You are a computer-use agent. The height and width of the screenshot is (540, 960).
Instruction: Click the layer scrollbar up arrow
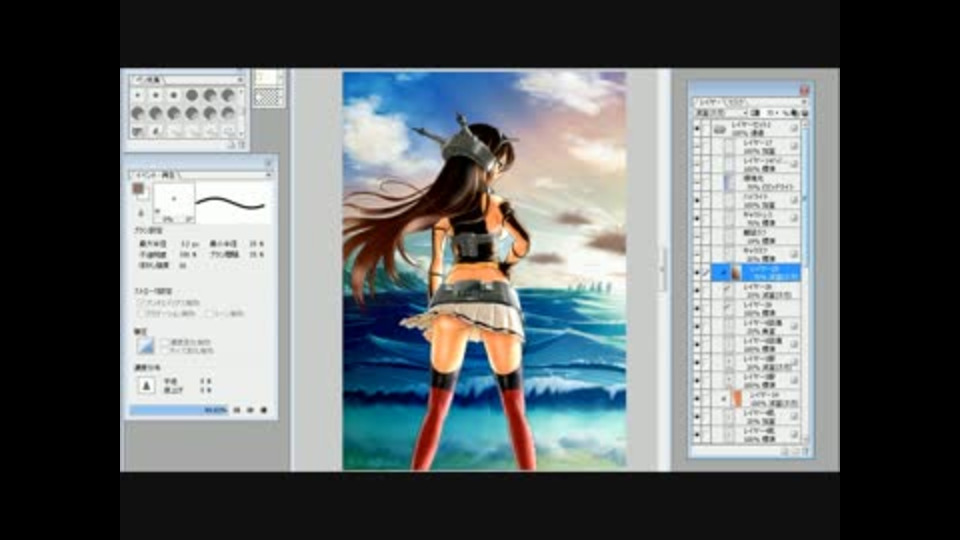tap(805, 124)
